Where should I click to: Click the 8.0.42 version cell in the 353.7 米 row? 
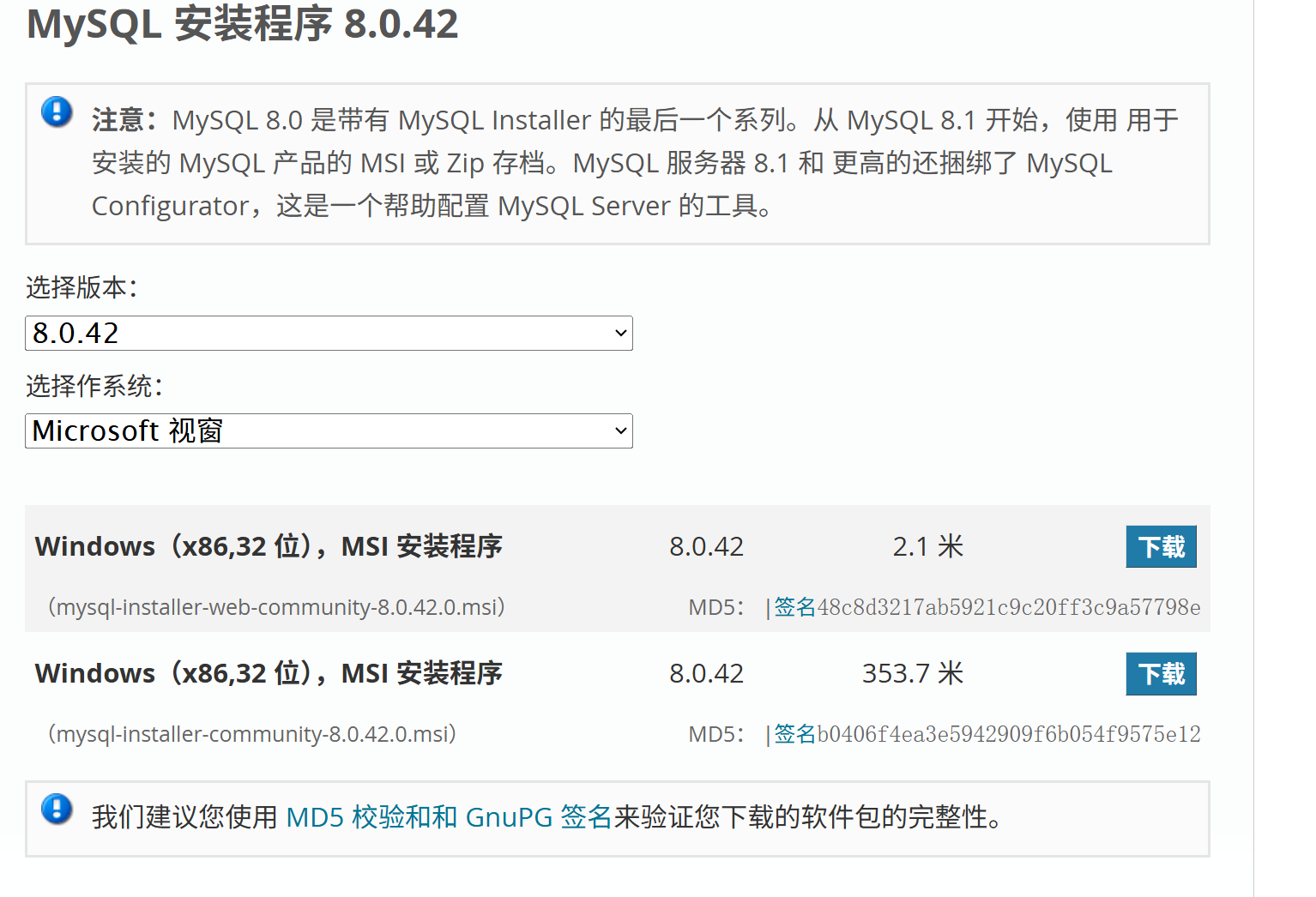[706, 673]
